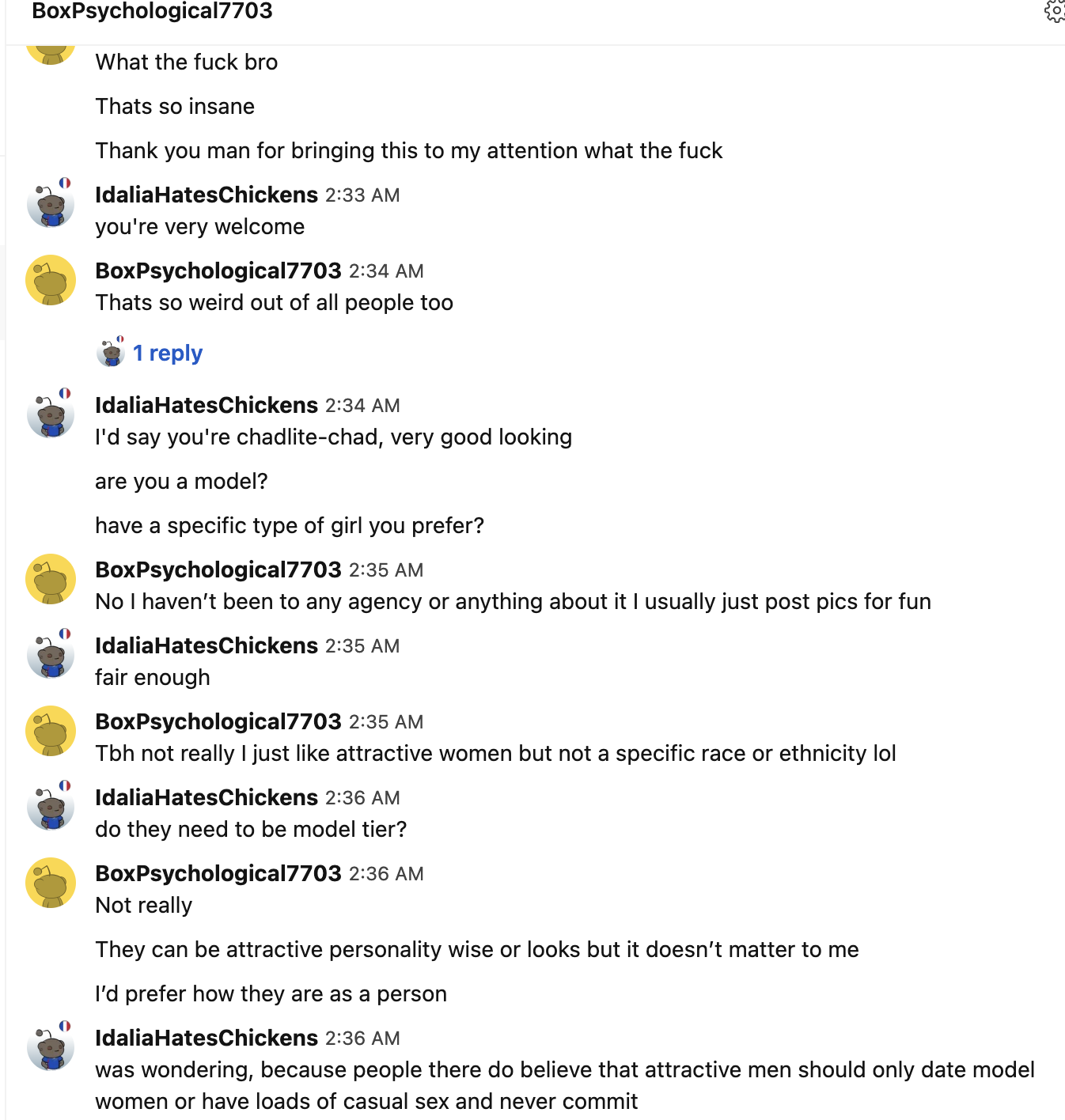Select the "Thats so insane" message

175,106
